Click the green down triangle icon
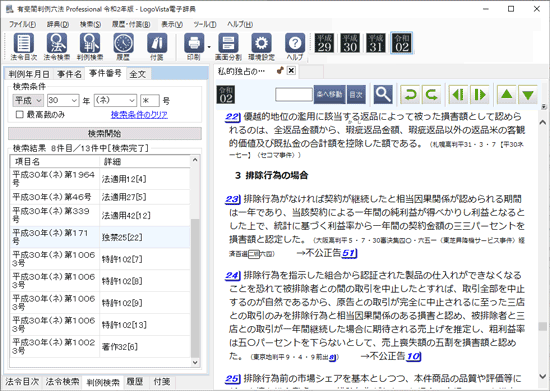The image size is (550, 391). [528, 94]
